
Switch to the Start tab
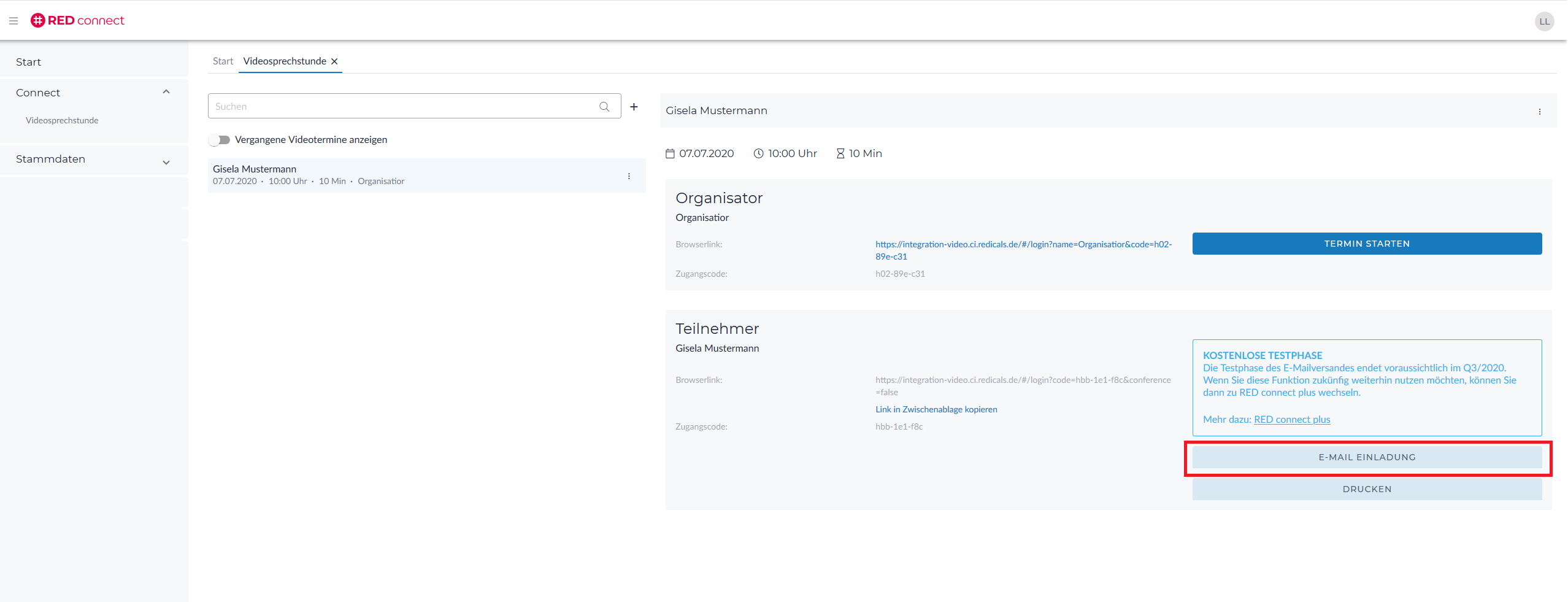(223, 61)
